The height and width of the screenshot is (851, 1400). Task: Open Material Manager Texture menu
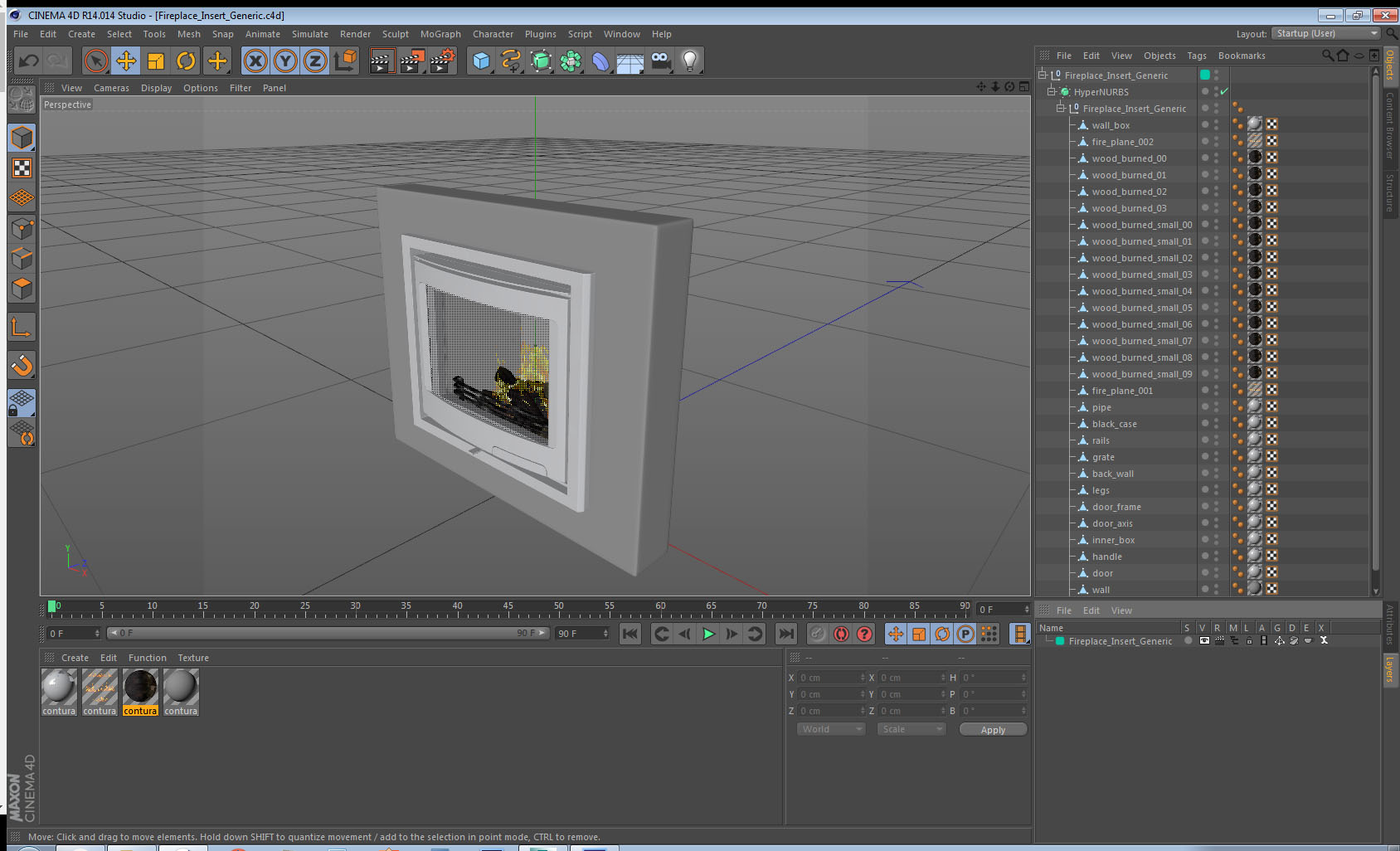coord(193,658)
